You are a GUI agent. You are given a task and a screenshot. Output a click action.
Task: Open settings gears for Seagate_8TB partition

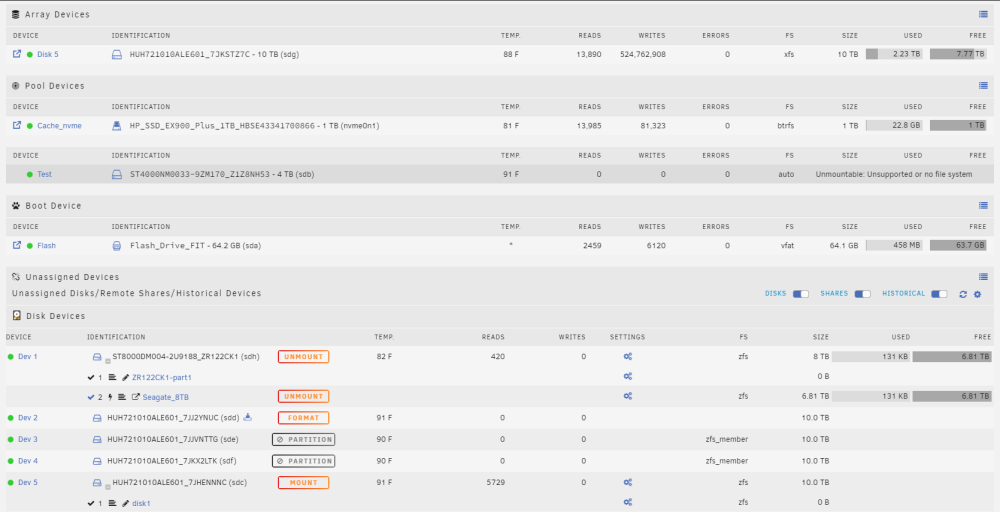click(628, 397)
